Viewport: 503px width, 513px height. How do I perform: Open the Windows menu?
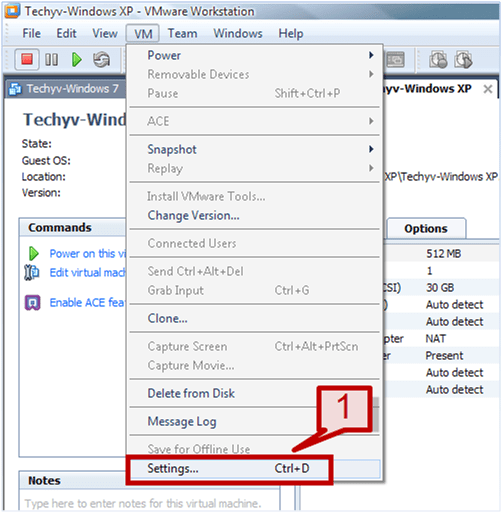tap(238, 34)
